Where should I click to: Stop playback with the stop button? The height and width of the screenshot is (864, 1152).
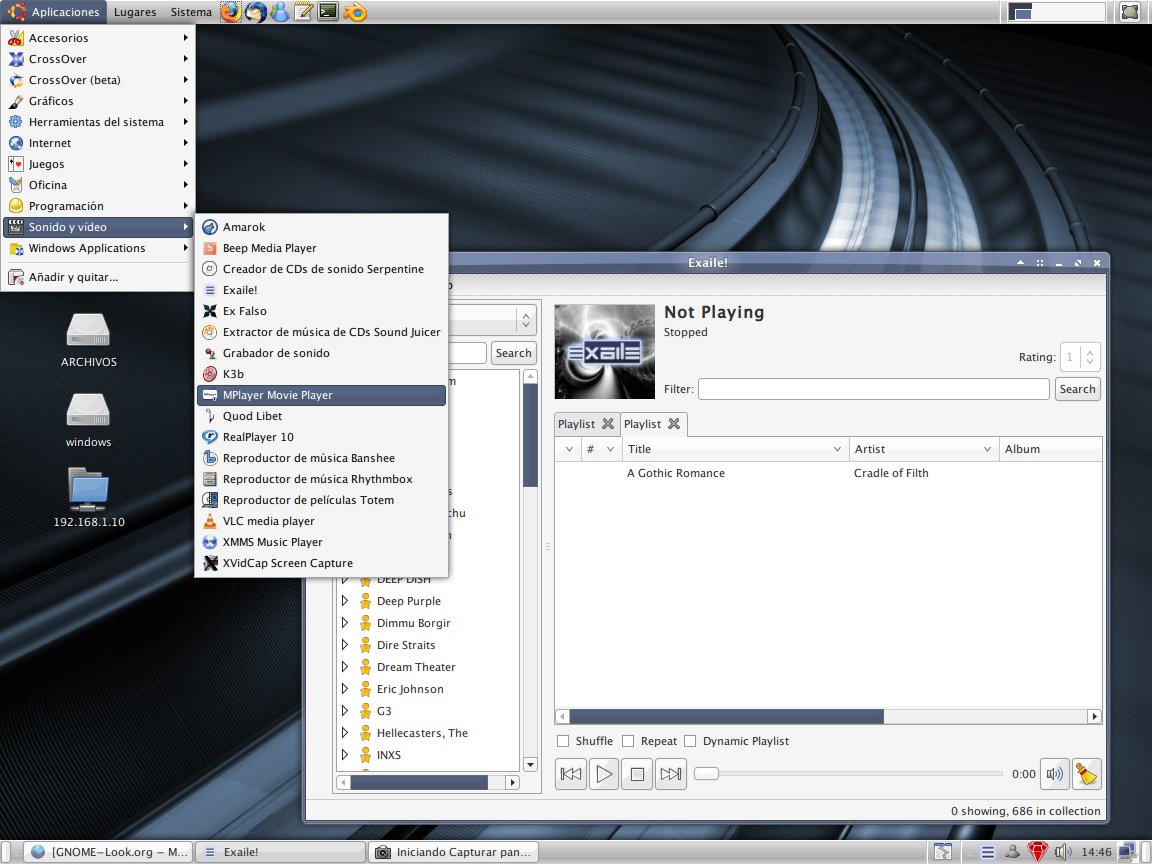637,774
